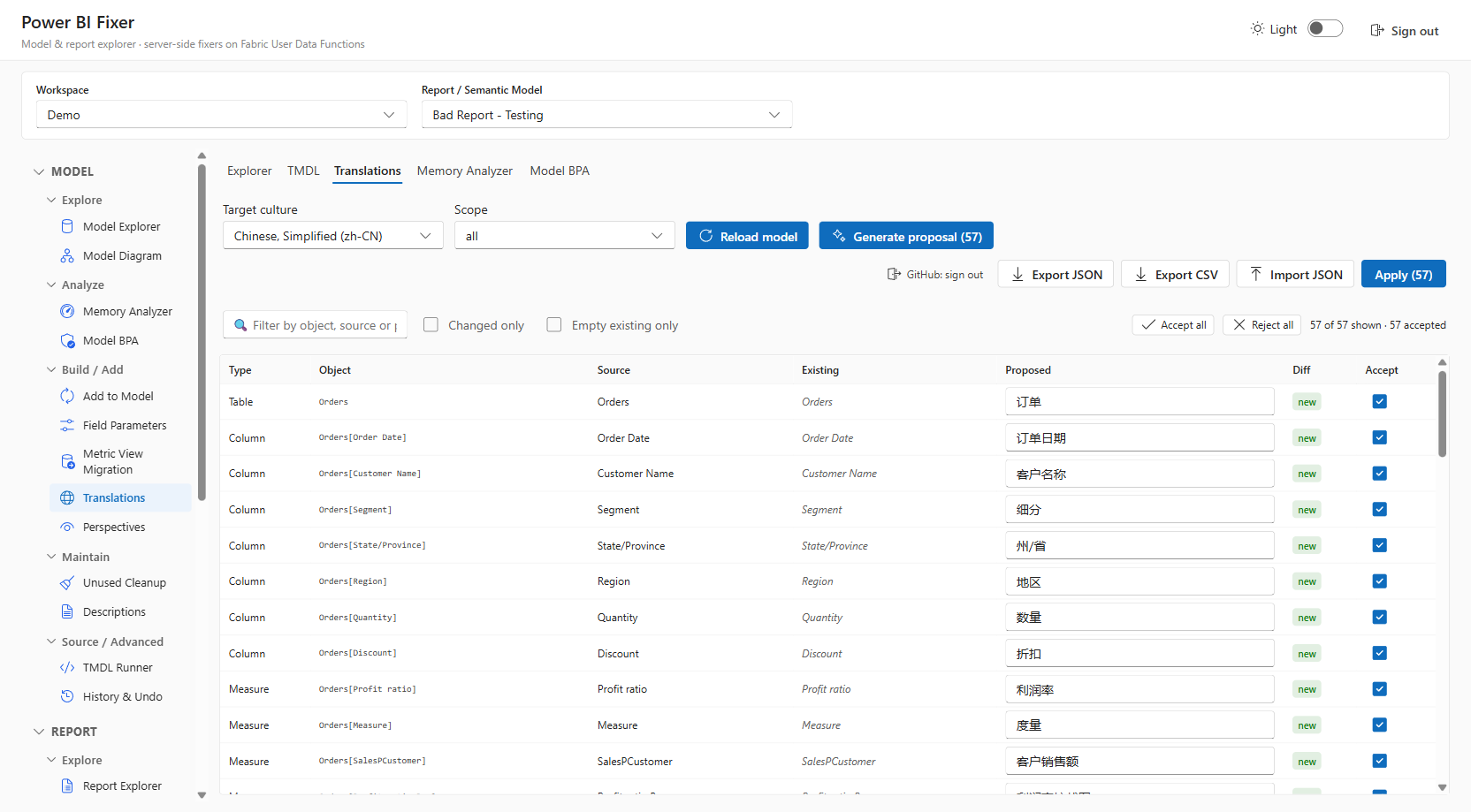Open the Report / Semantic Model dropdown
1471x812 pixels.
(606, 115)
